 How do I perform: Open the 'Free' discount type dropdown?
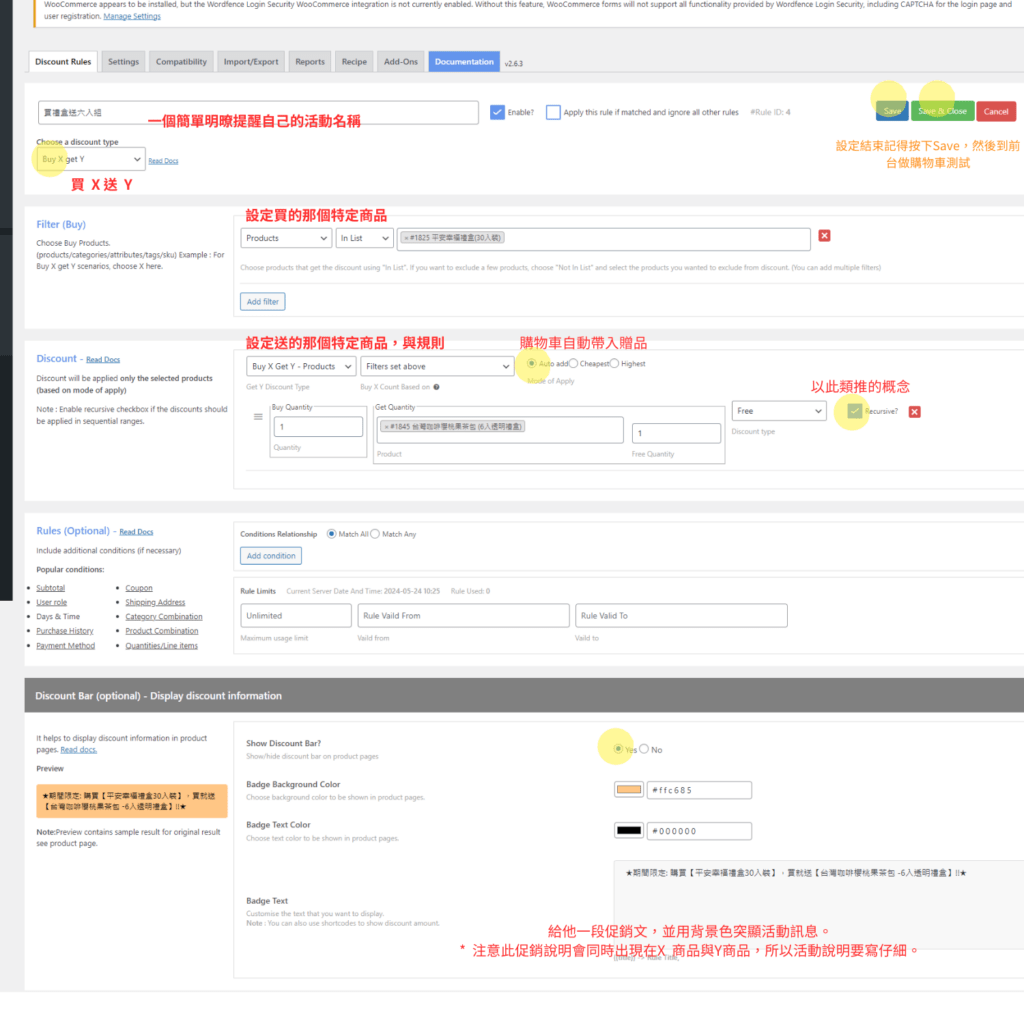point(778,411)
